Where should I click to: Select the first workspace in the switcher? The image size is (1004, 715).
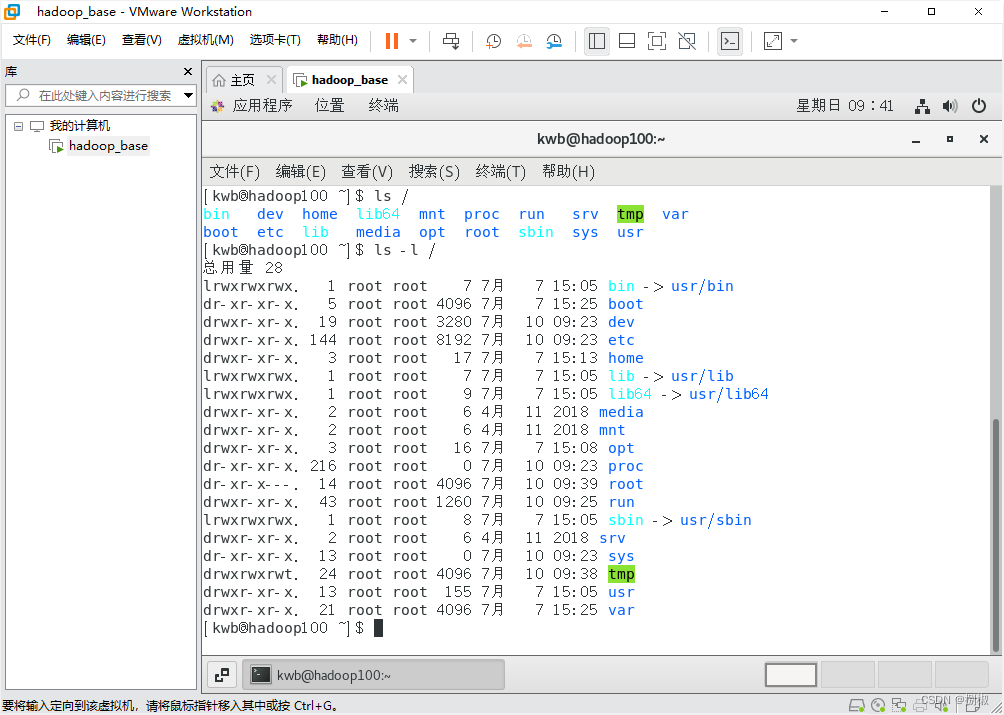click(791, 675)
